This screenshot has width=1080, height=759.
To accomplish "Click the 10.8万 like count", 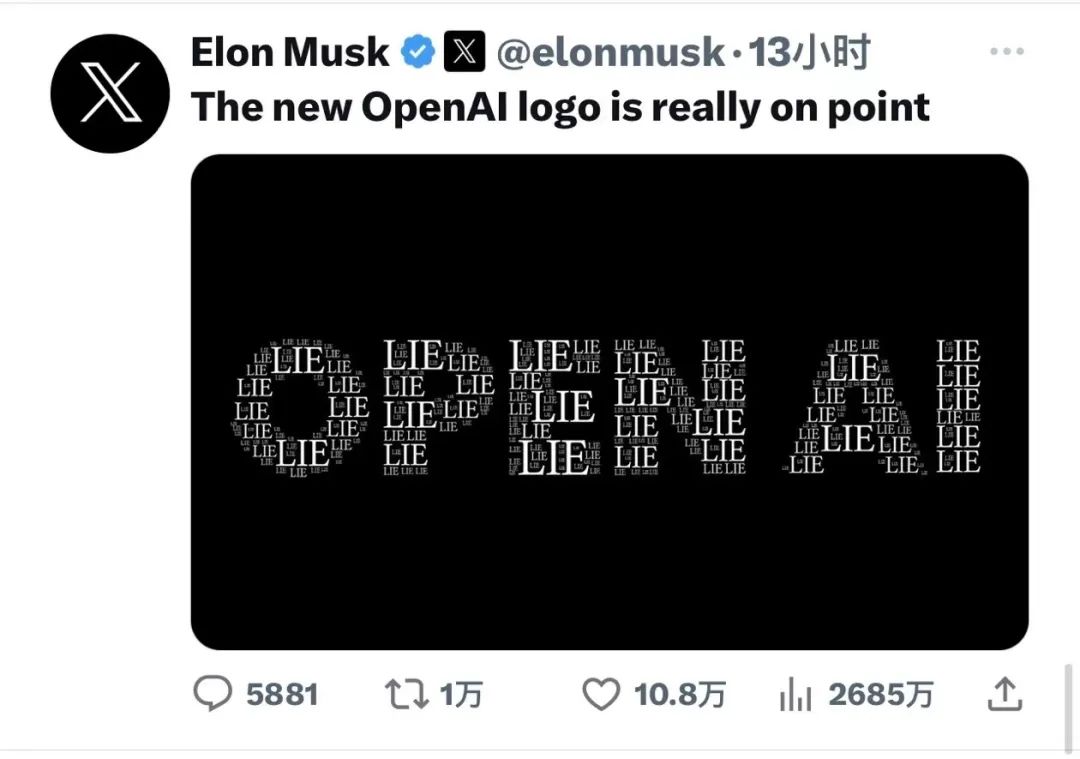I will (x=679, y=694).
